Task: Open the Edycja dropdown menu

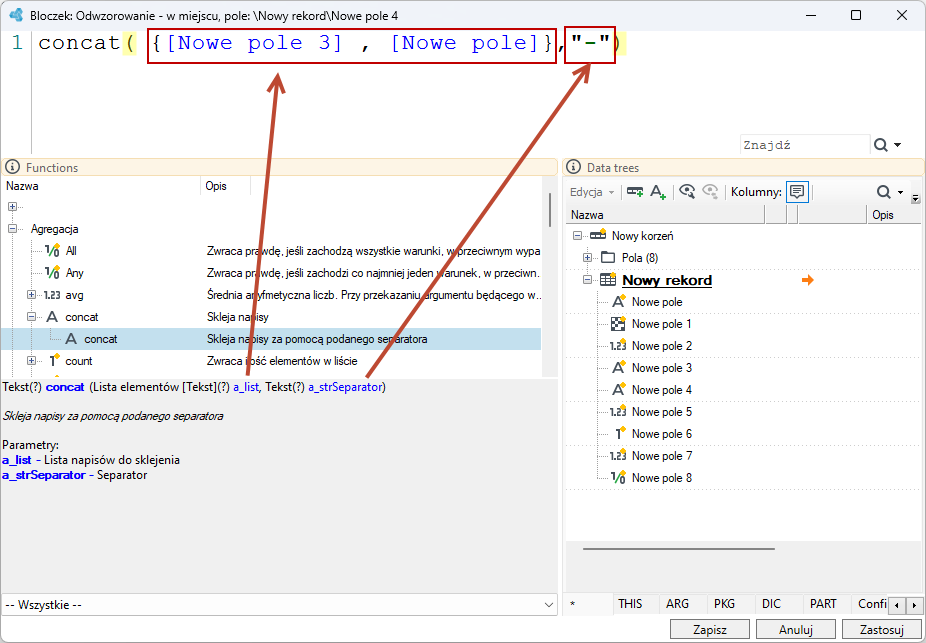Action: 592,192
